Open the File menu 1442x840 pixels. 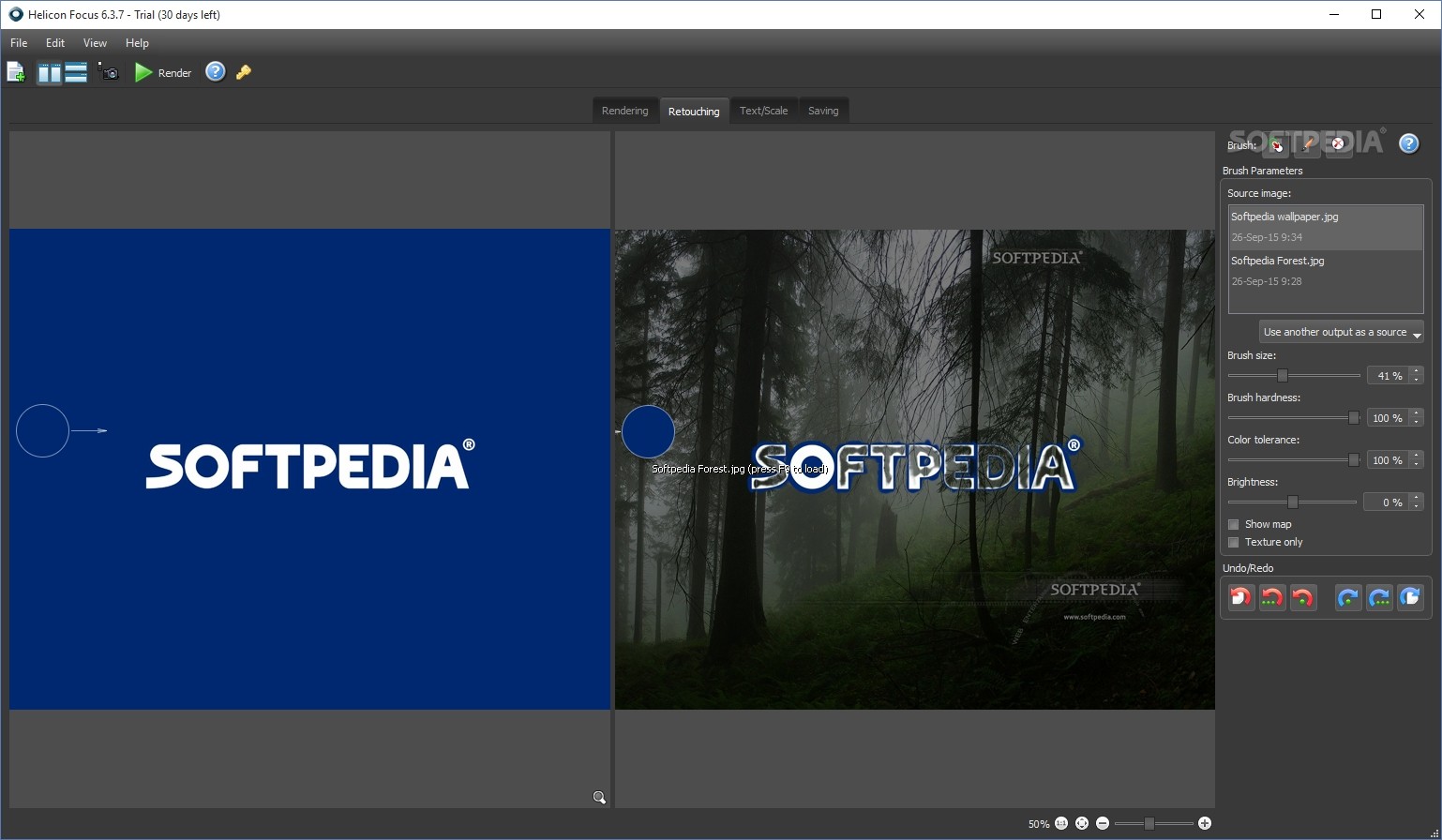click(x=19, y=42)
